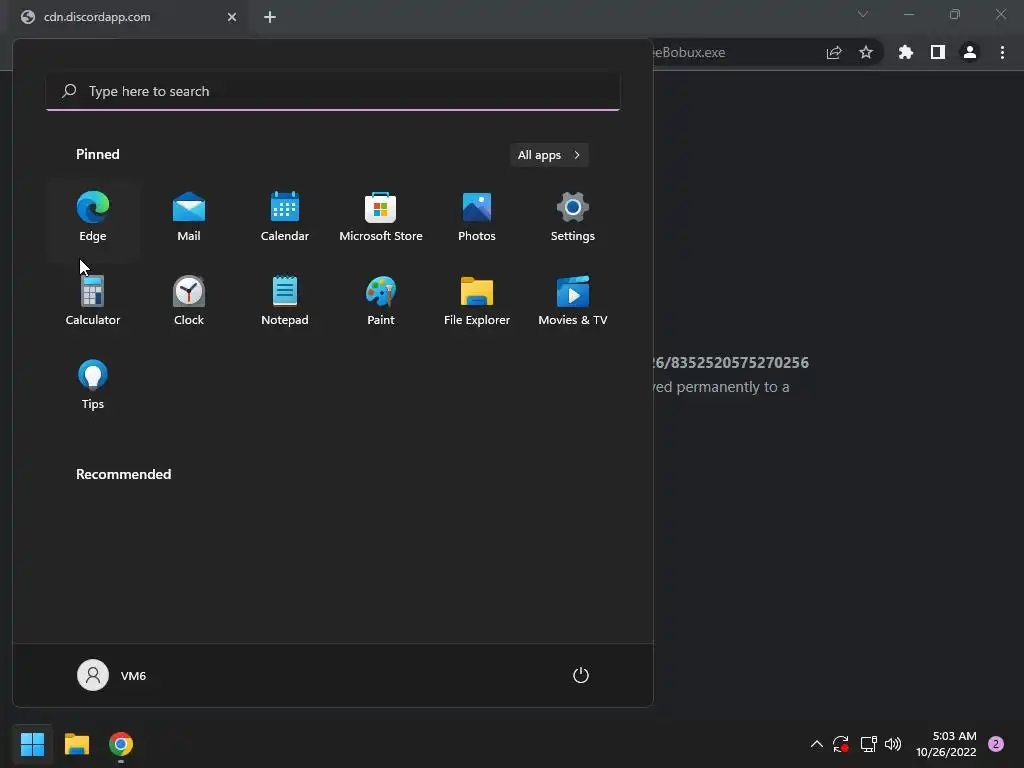The image size is (1024, 768).
Task: Open the Calculator app
Action: pos(93,302)
